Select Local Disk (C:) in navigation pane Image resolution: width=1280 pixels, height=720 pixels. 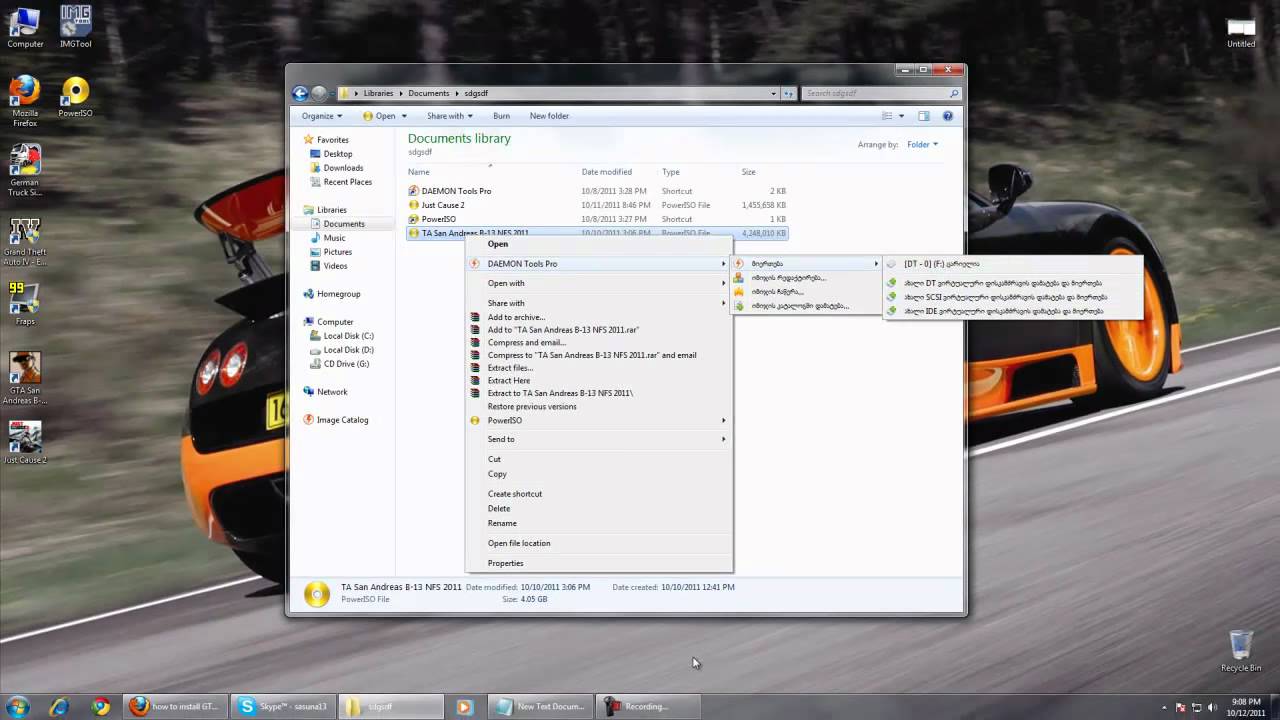point(348,336)
